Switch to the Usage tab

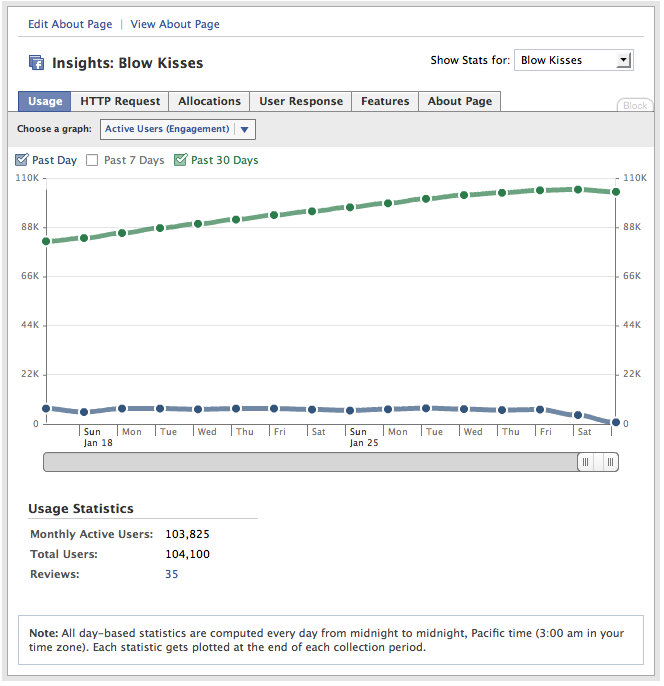click(x=45, y=101)
